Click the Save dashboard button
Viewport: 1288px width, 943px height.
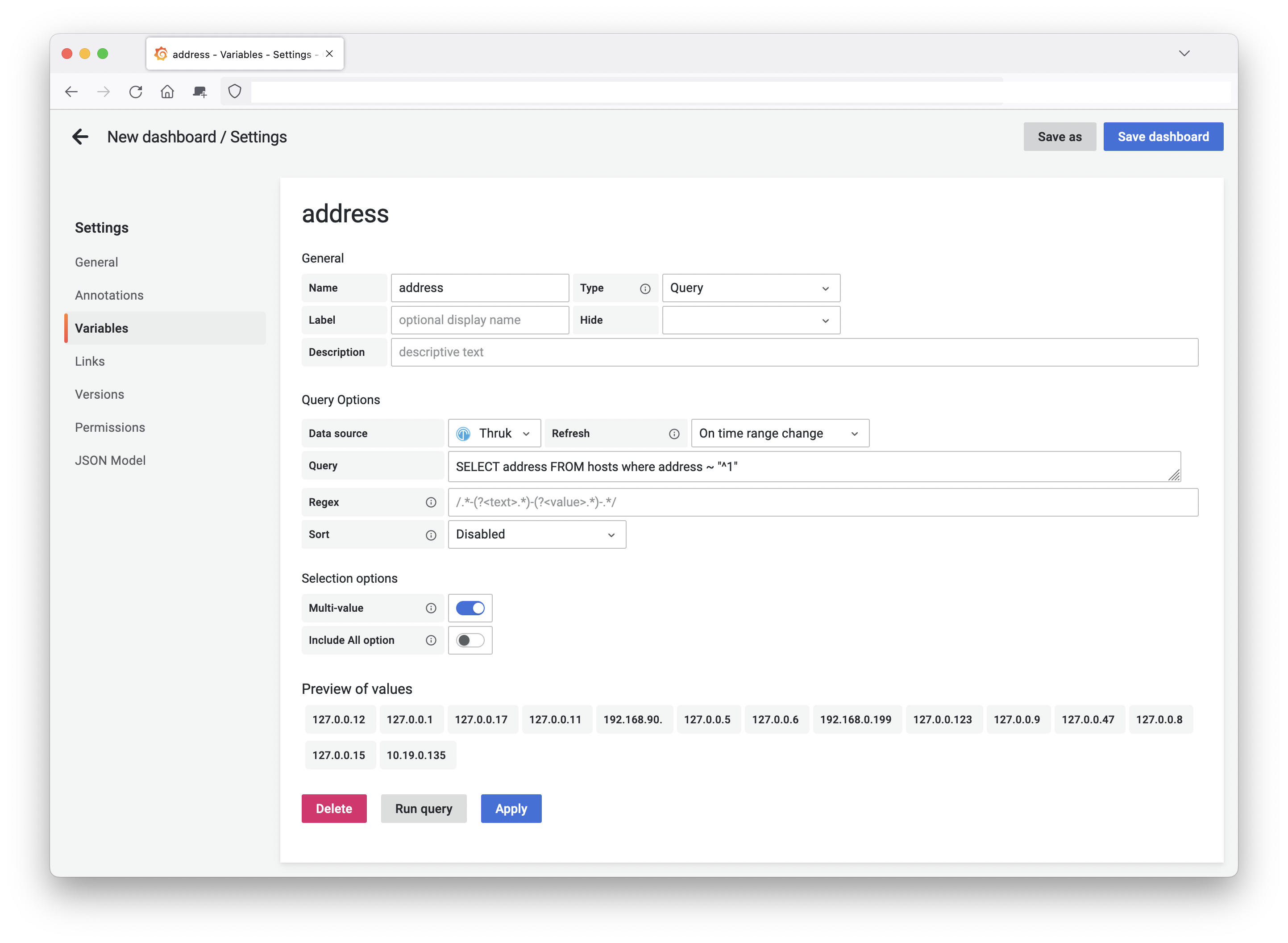[x=1163, y=137]
